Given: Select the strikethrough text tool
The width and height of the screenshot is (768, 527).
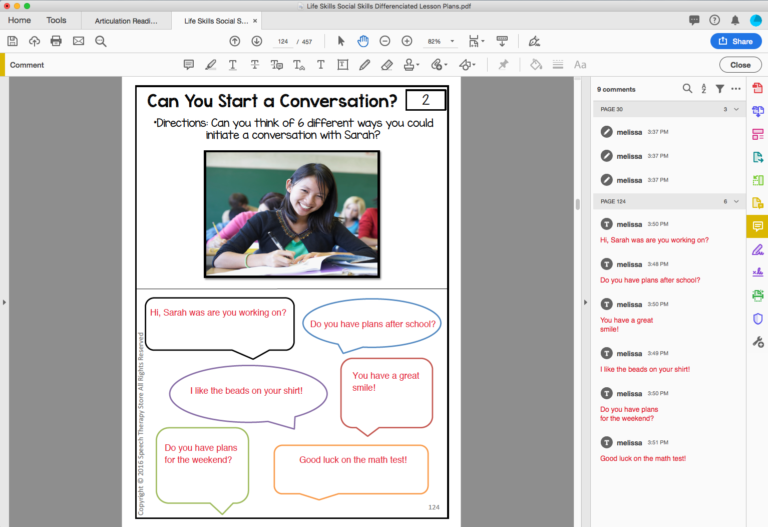Looking at the screenshot, I should (x=255, y=65).
